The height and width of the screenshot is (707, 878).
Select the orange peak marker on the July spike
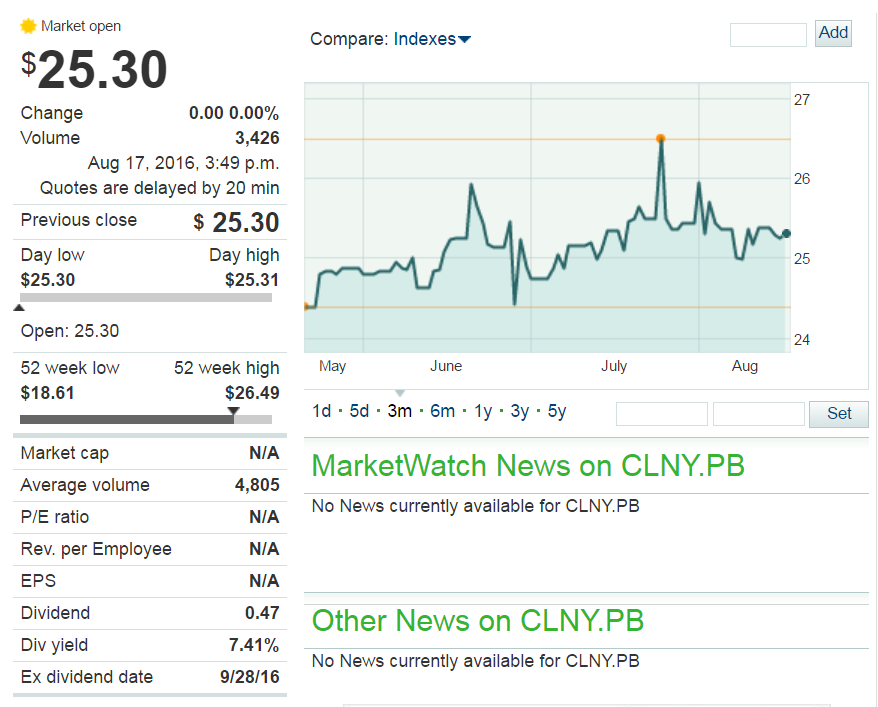[x=661, y=139]
